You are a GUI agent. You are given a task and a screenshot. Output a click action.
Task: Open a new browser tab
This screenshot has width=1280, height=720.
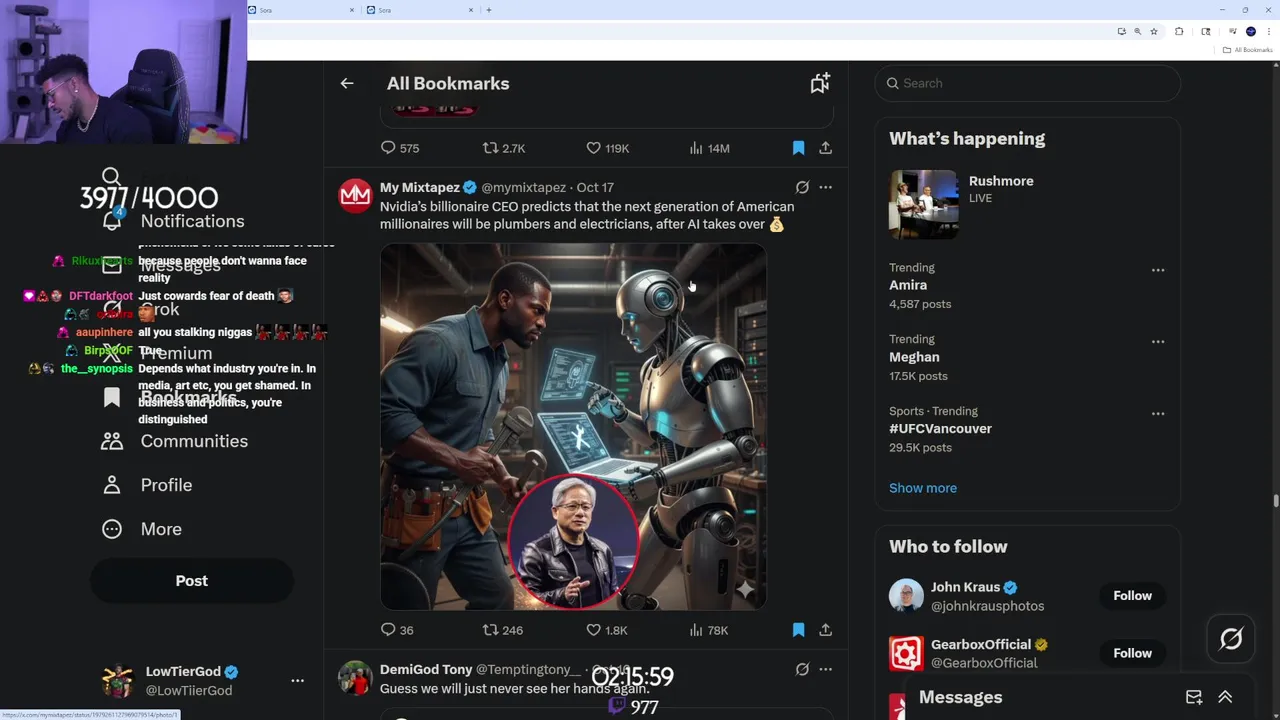489,10
